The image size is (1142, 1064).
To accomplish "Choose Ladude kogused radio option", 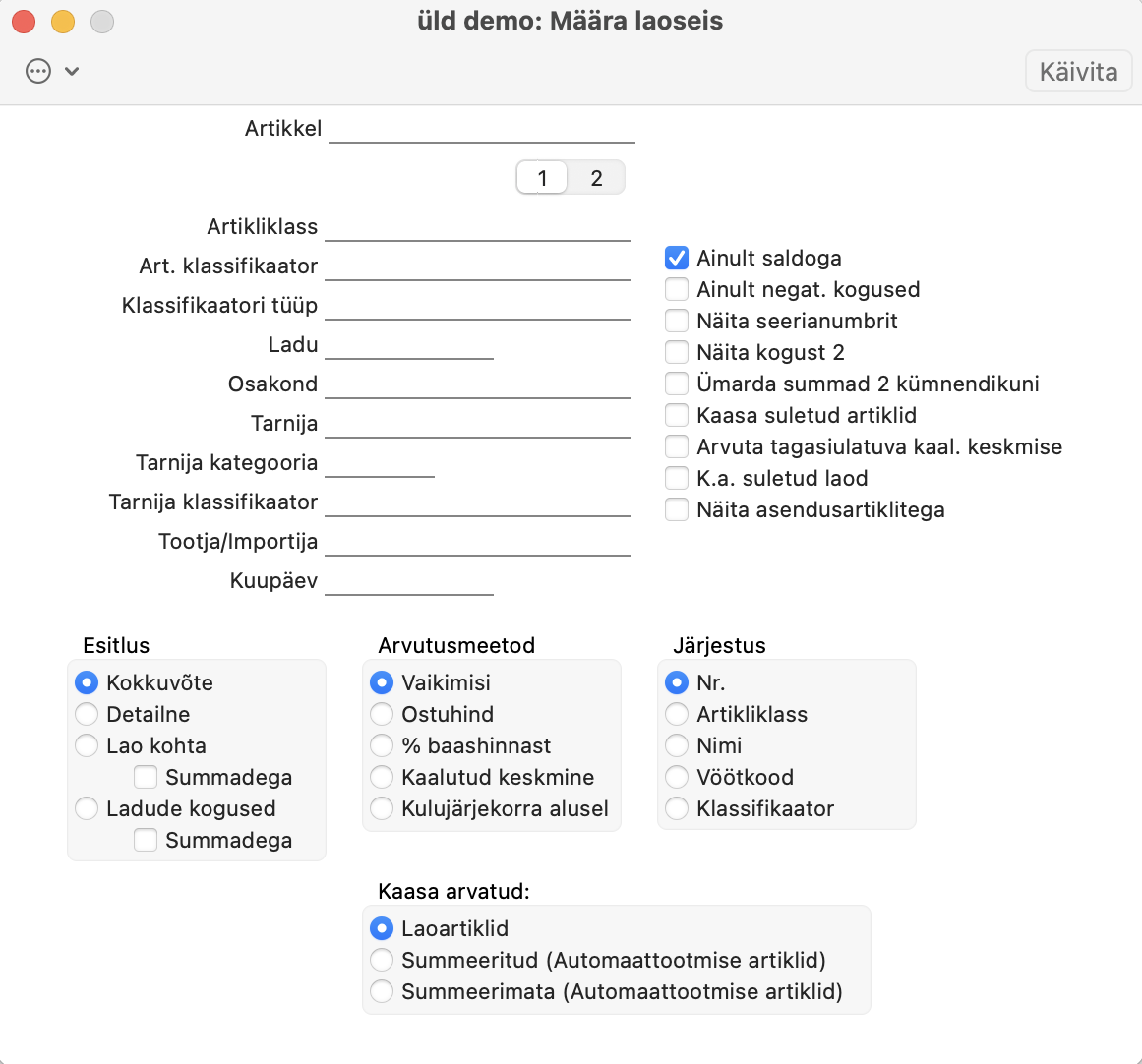I will tap(88, 808).
